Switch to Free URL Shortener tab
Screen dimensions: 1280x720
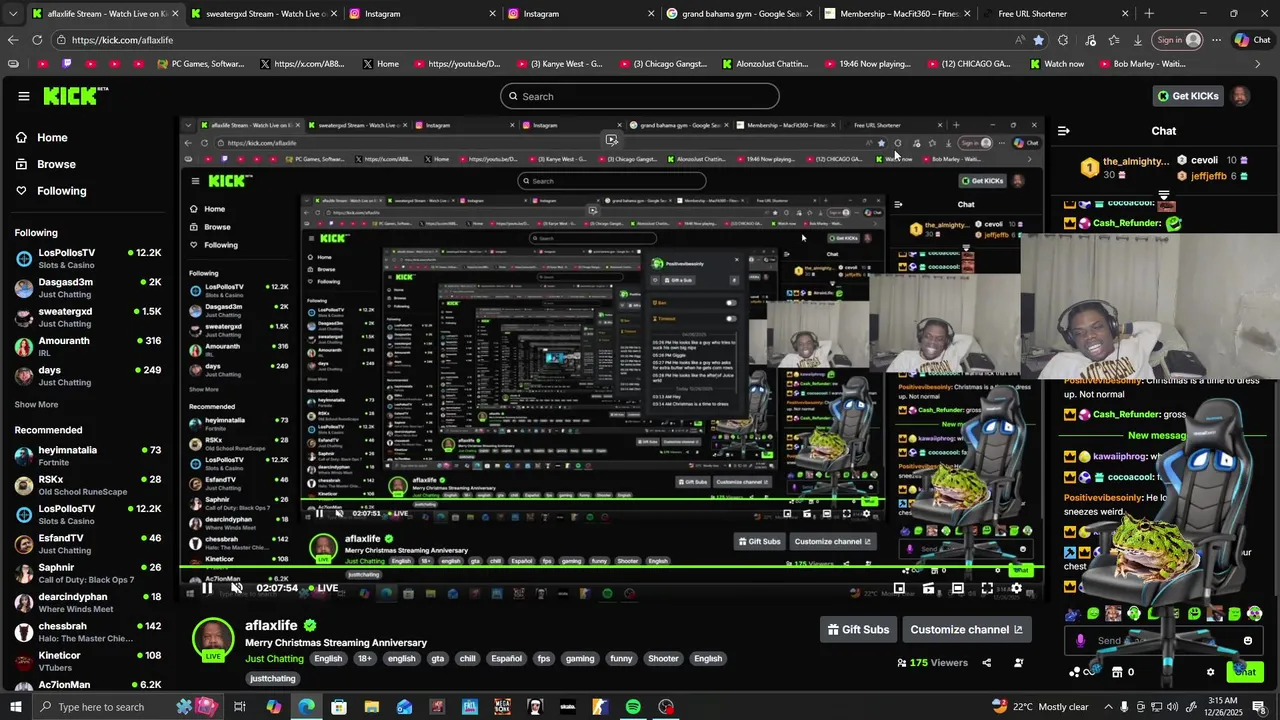tap(1055, 14)
